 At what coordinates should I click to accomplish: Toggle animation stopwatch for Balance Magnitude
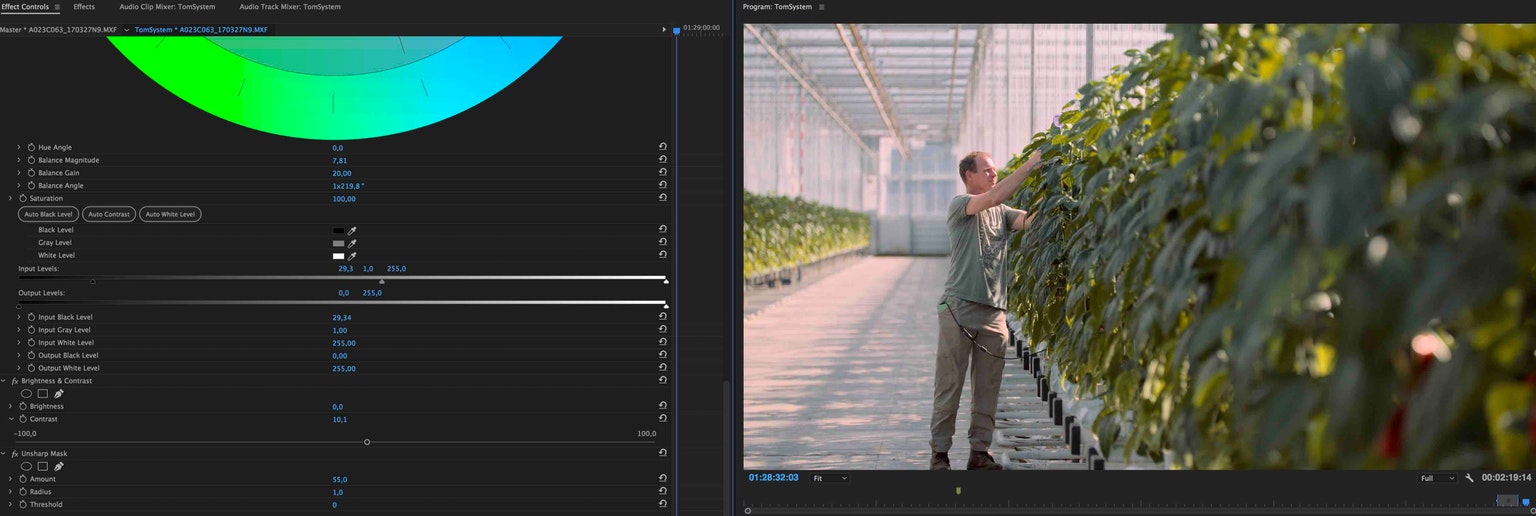[31, 160]
